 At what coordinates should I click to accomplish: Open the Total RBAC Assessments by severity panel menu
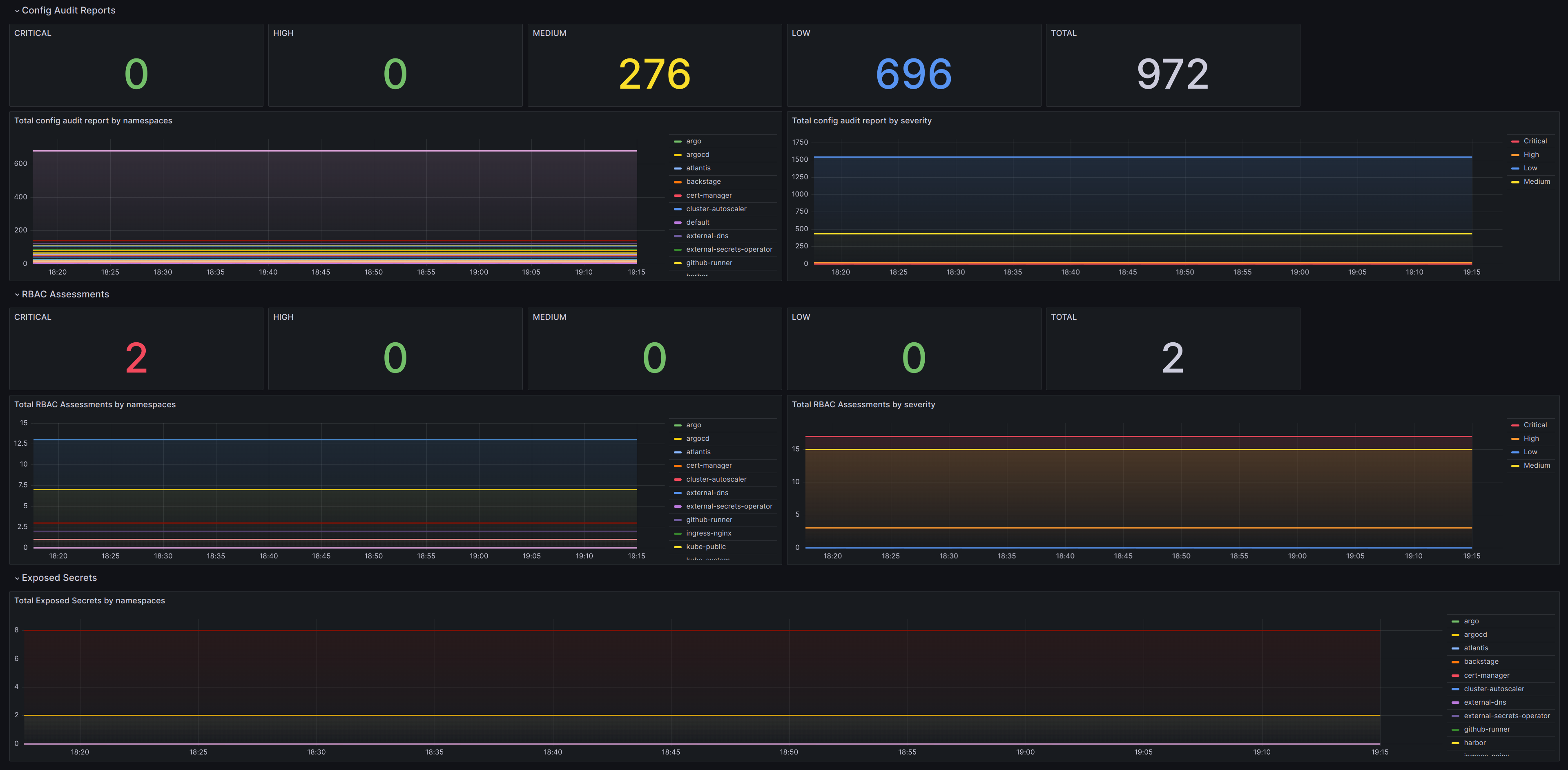[864, 404]
